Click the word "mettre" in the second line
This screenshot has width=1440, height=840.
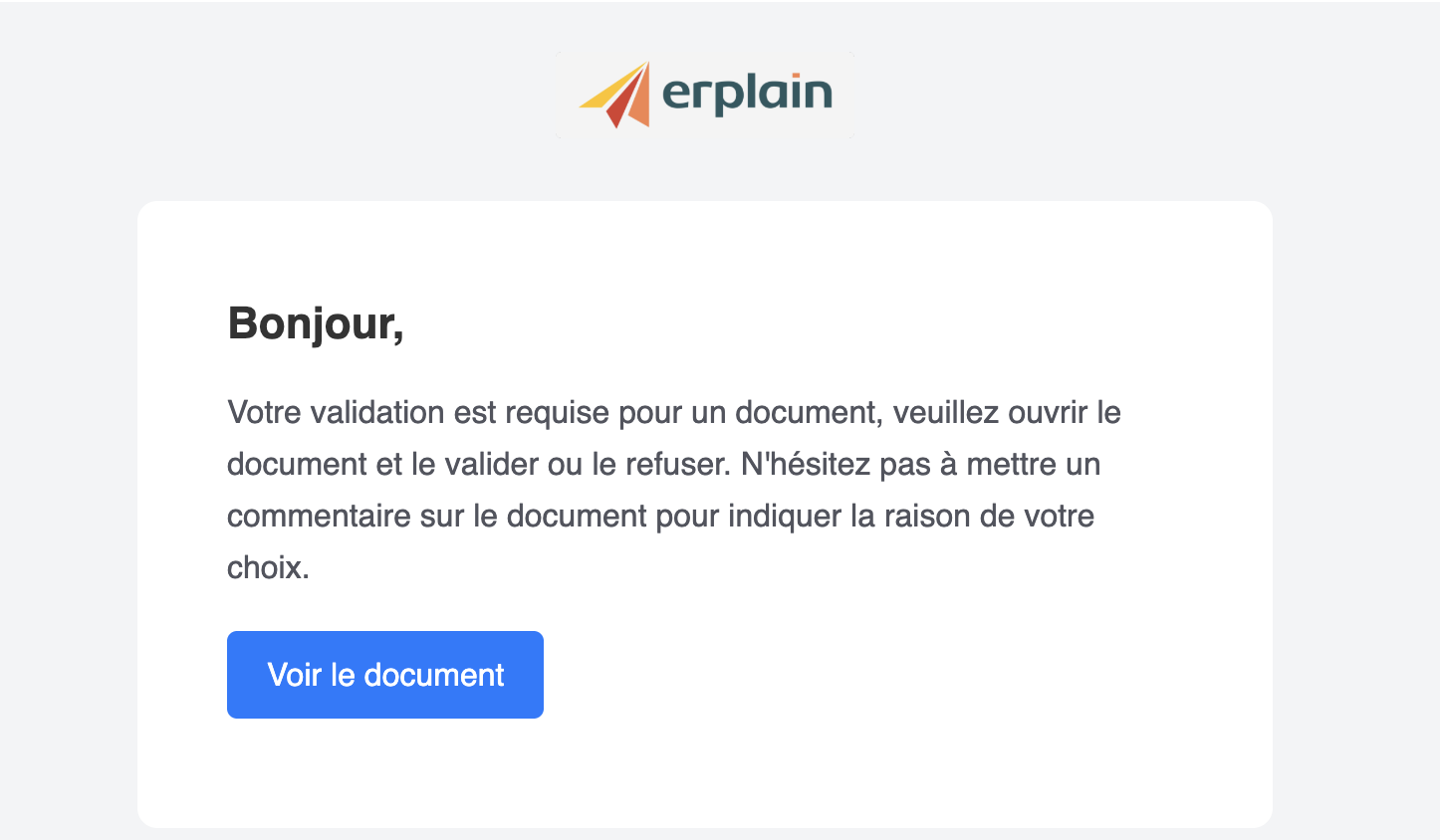click(x=1011, y=464)
